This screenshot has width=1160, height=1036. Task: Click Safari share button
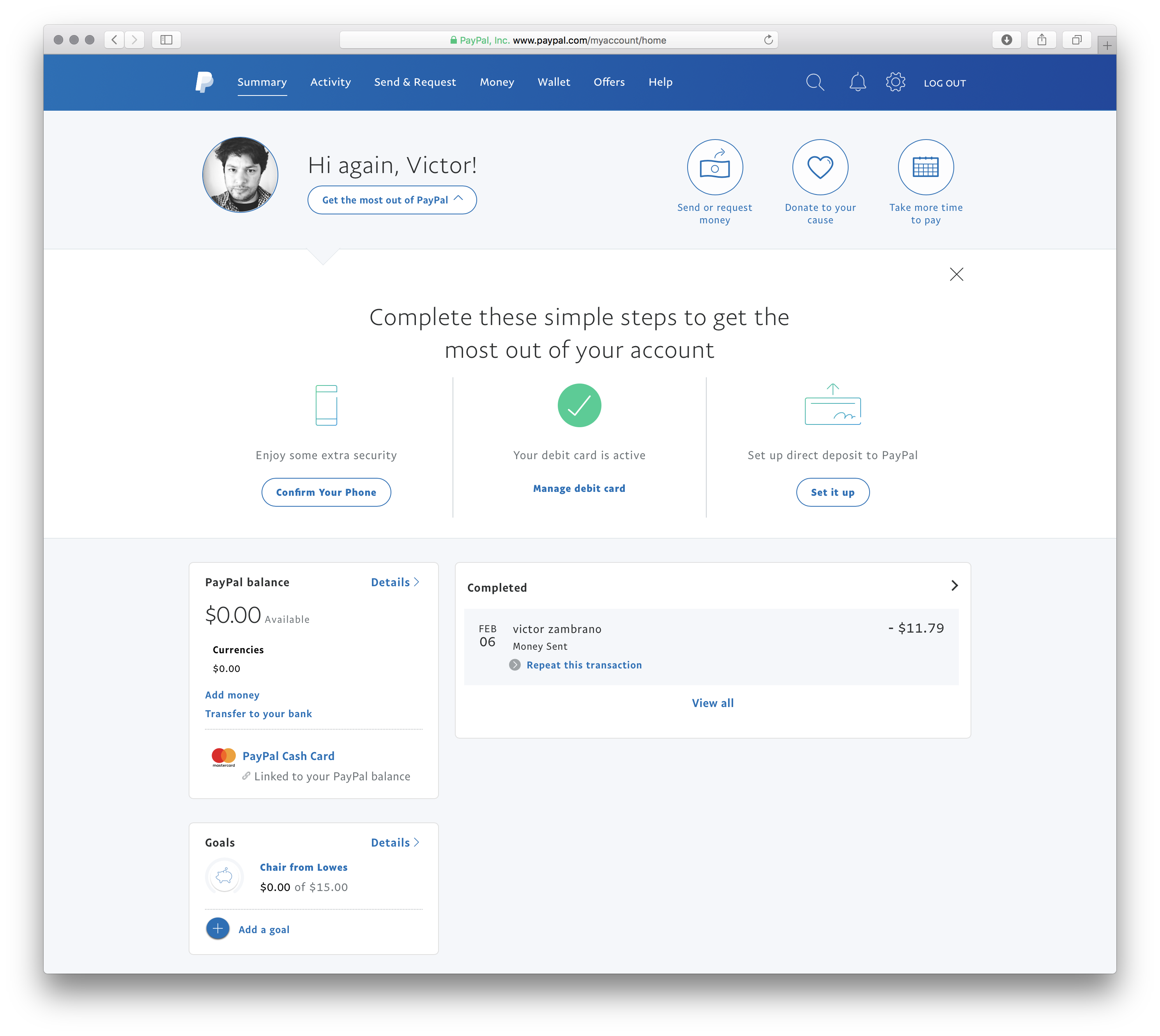[x=1042, y=39]
